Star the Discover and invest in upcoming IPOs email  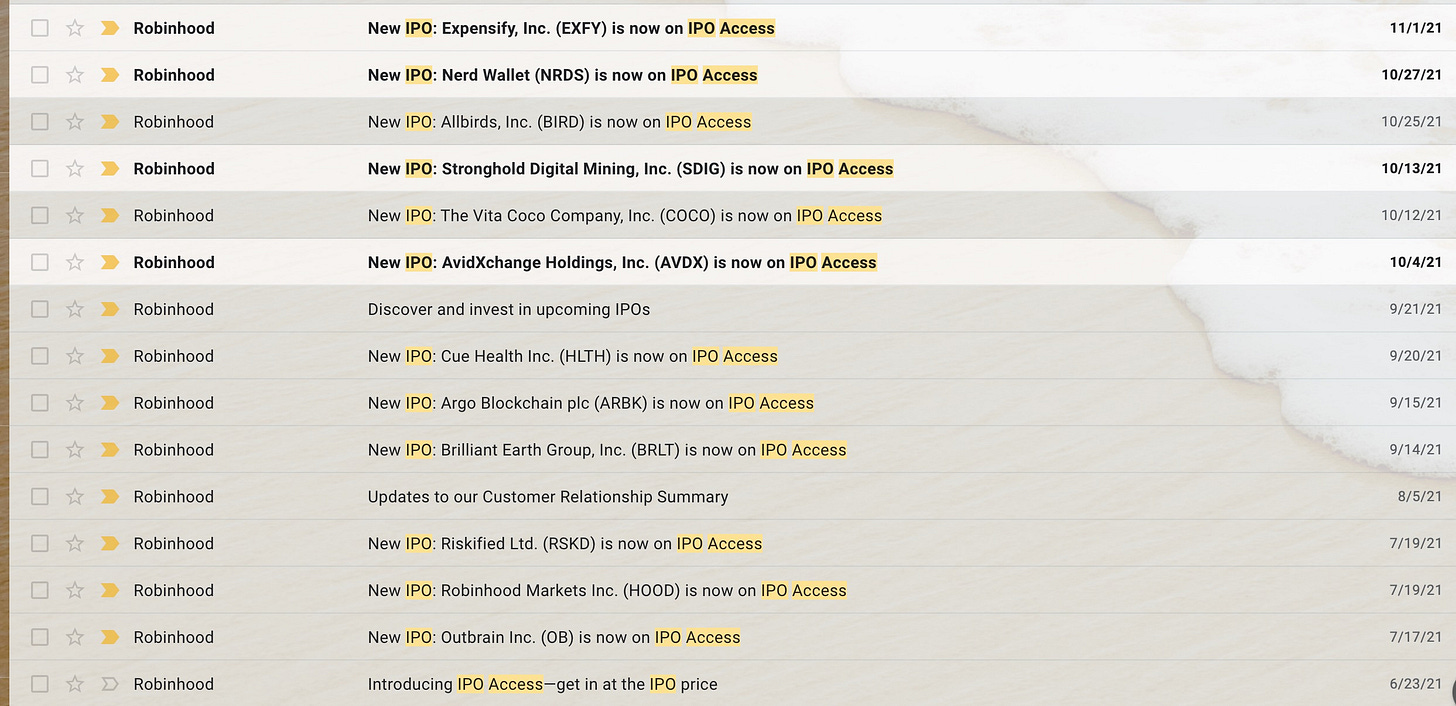pyautogui.click(x=75, y=309)
